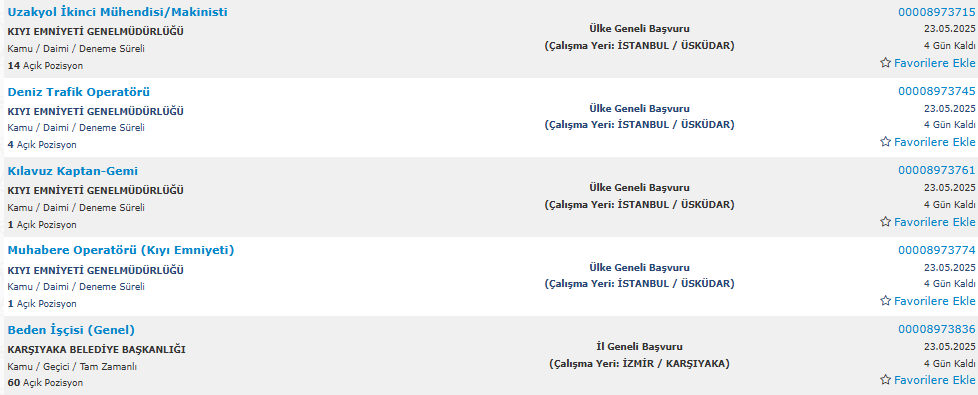This screenshot has width=978, height=395.
Task: Click job number 00008973836
Action: click(x=937, y=329)
